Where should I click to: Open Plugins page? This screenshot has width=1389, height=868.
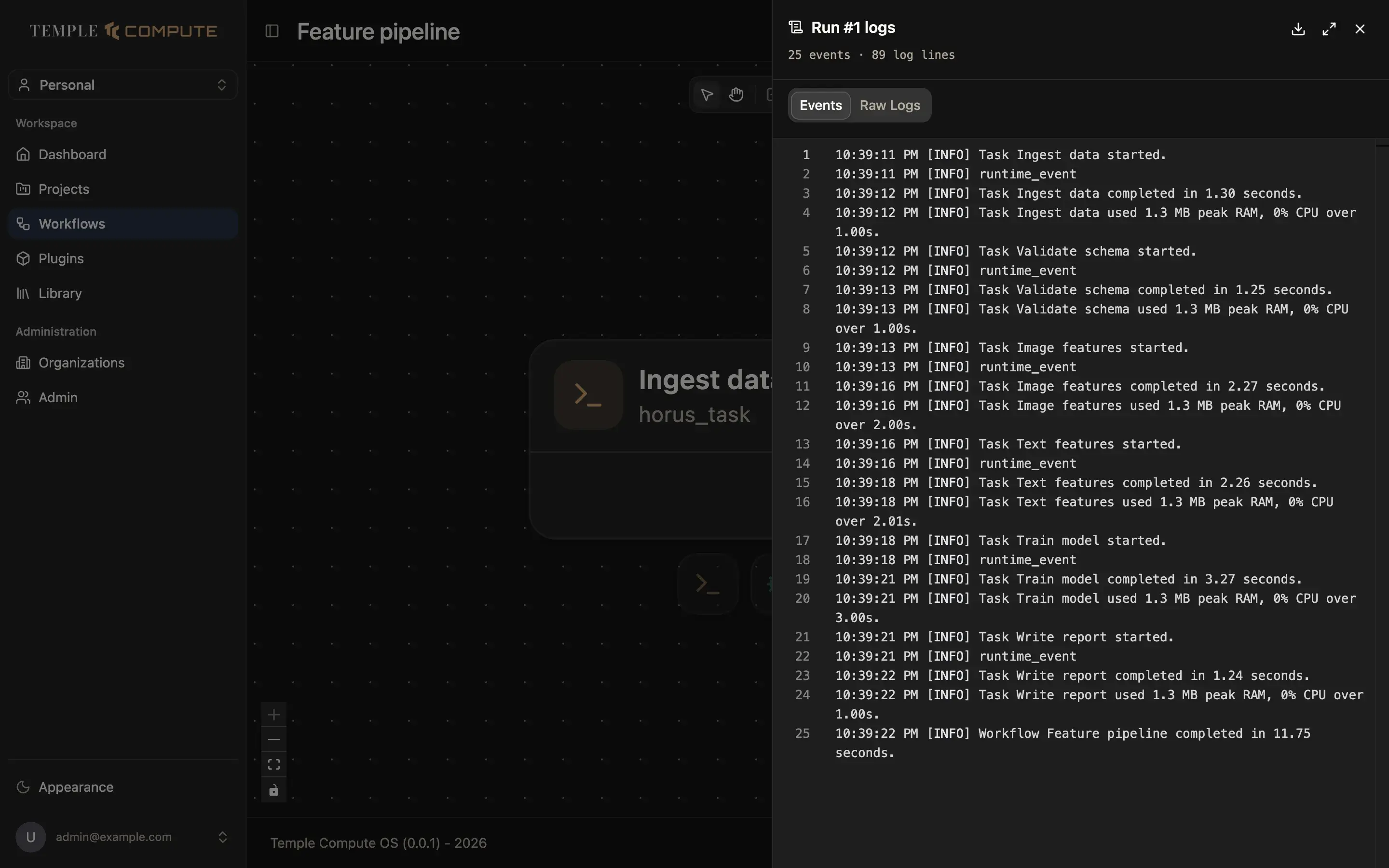coord(123,258)
